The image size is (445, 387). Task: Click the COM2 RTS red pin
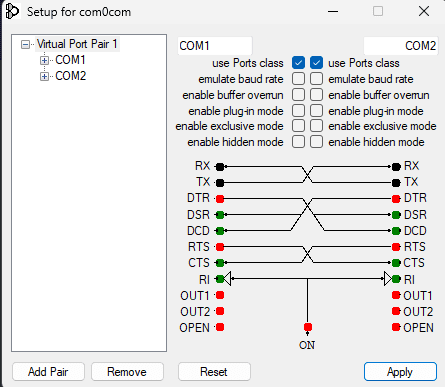[x=396, y=247]
